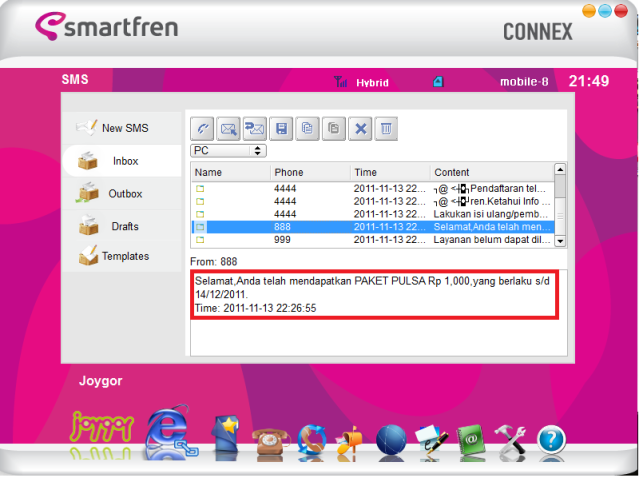Launch the Internet Explorer connection dock icon
This screenshot has height=482, width=639.
click(169, 431)
